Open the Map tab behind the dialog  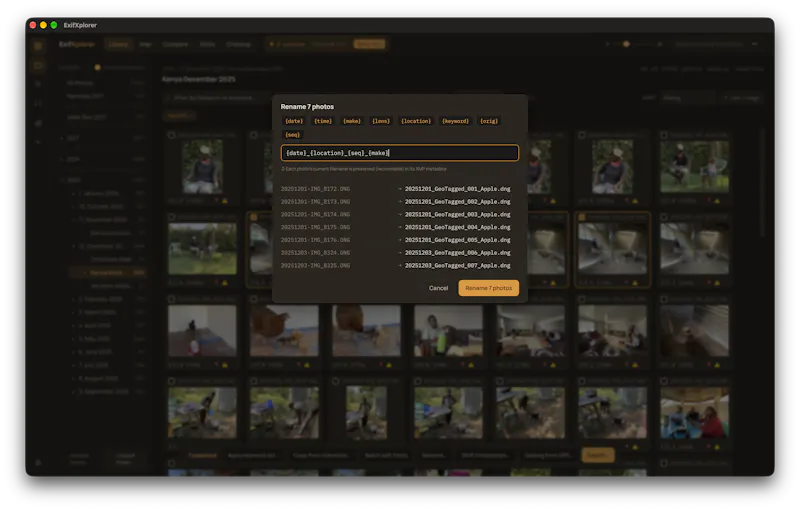pos(145,44)
